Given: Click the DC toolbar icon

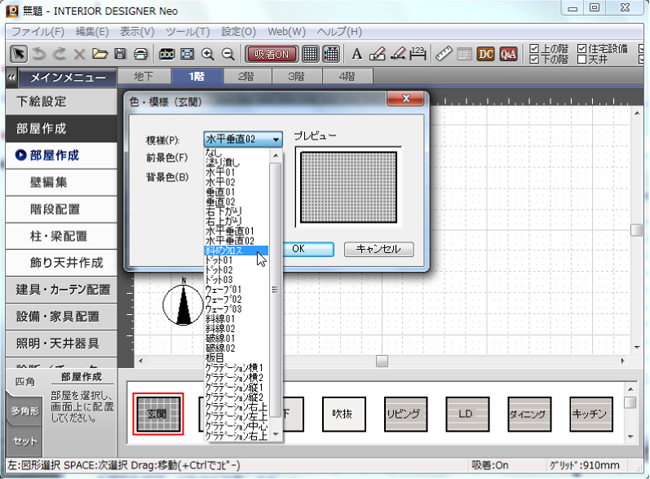Looking at the screenshot, I should point(485,53).
